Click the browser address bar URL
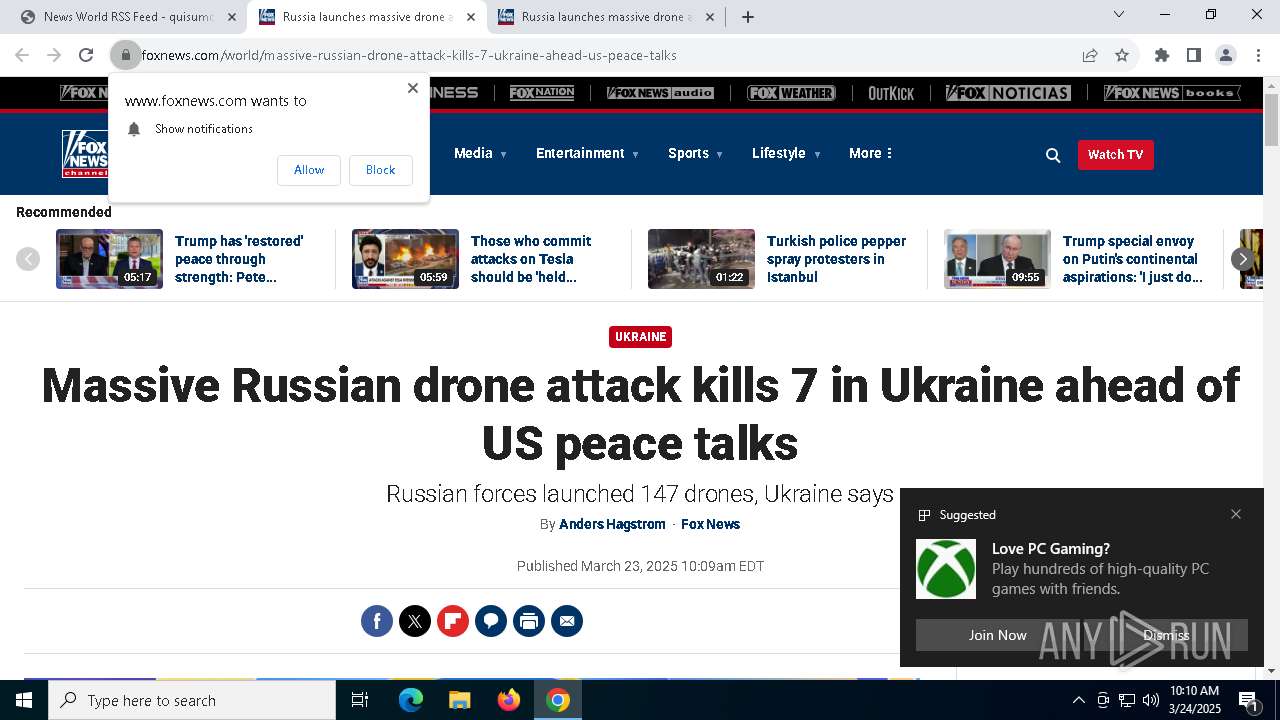Viewport: 1280px width, 720px height. tap(409, 55)
